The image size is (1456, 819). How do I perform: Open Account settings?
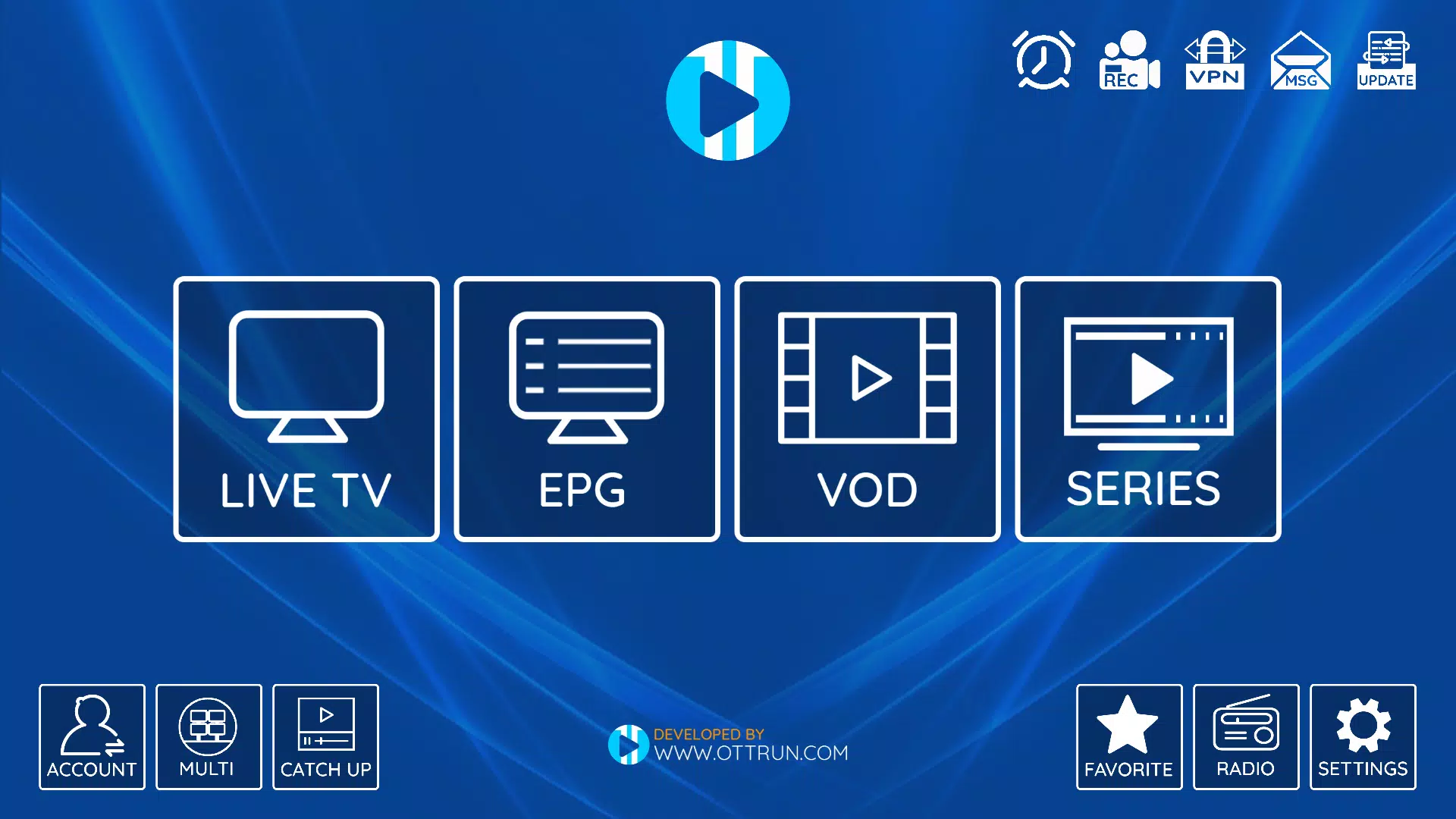click(x=91, y=736)
